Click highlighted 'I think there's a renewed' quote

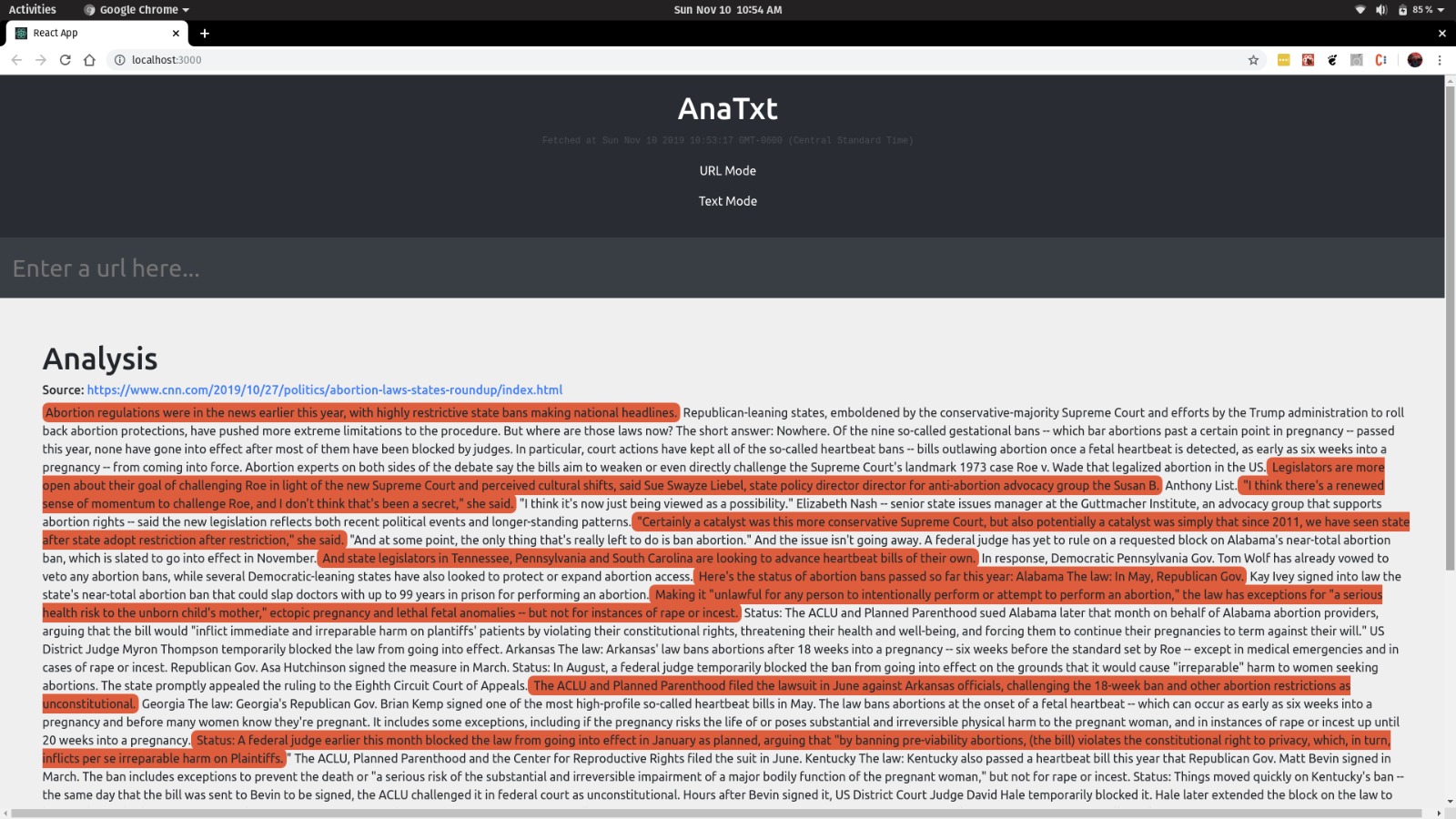pos(1312,486)
